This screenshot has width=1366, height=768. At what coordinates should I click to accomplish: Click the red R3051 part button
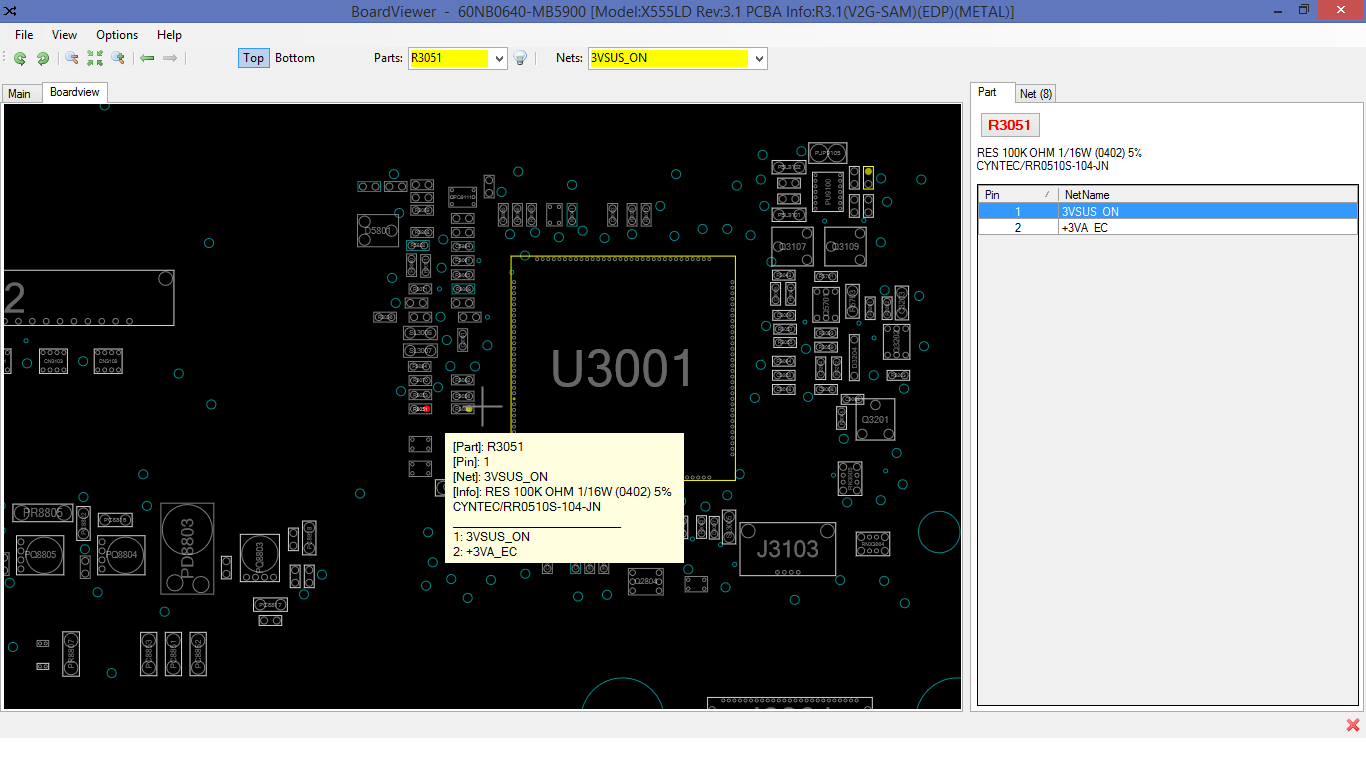(x=1010, y=125)
